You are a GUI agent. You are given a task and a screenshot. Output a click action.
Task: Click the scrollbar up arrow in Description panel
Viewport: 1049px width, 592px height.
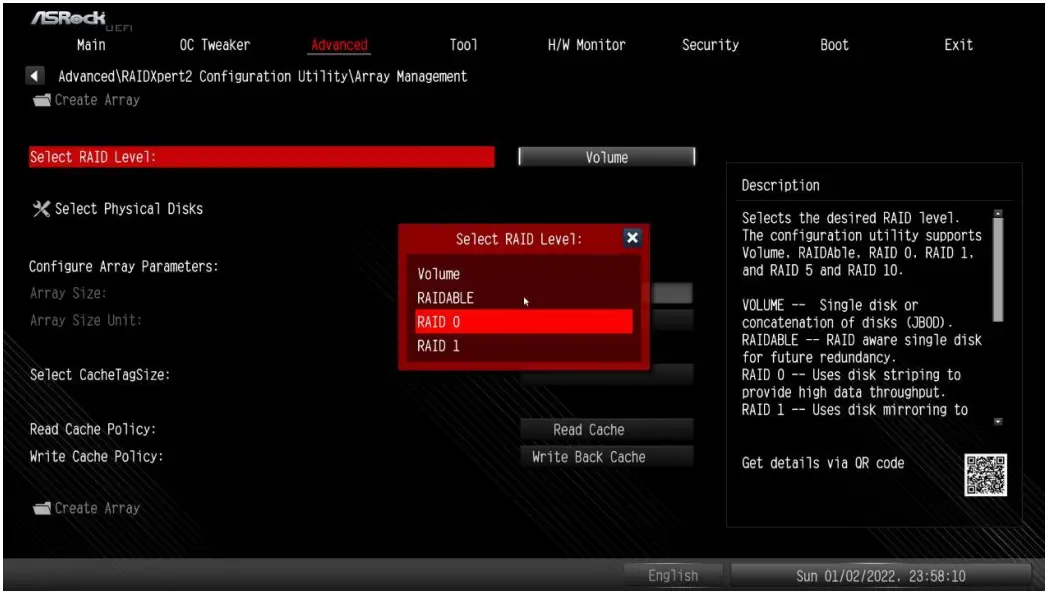coord(997,211)
